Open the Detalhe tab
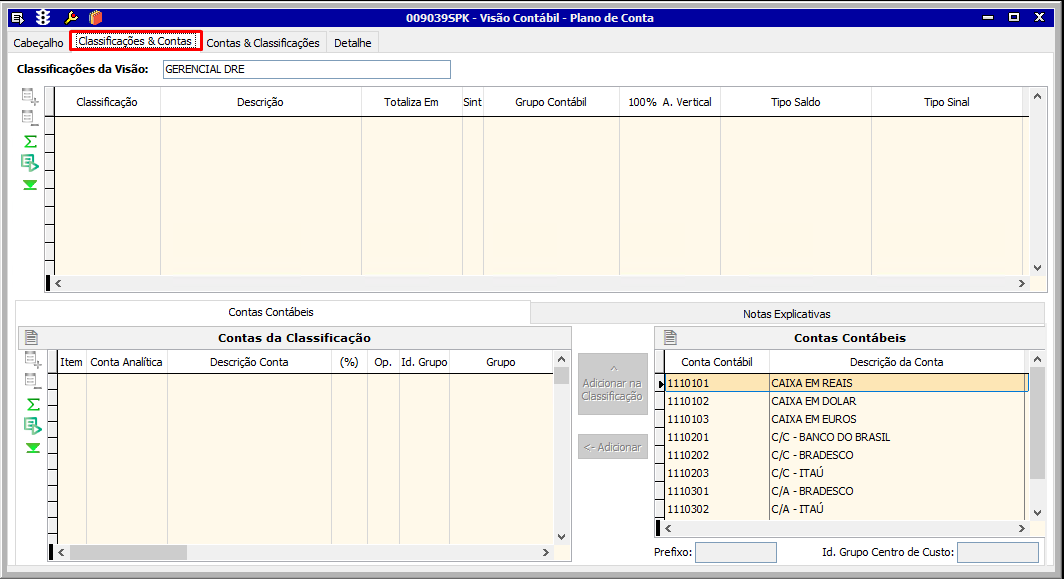1064x579 pixels. [x=352, y=43]
